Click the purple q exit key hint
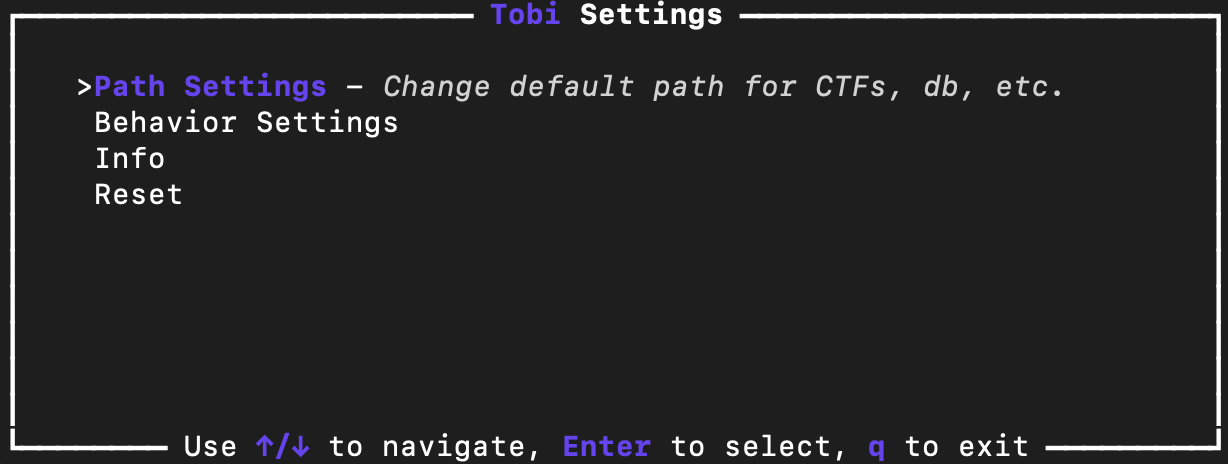This screenshot has width=1228, height=464. pyautogui.click(x=876, y=448)
